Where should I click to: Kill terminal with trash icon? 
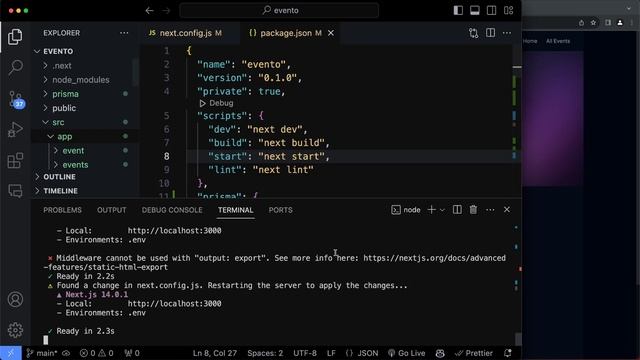point(473,210)
